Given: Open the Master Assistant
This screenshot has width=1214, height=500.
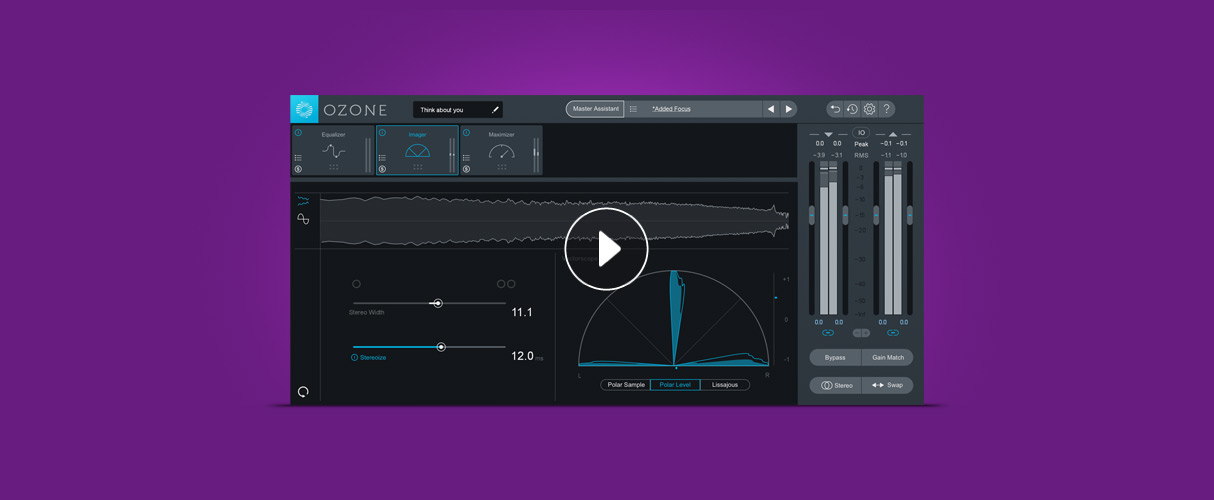Looking at the screenshot, I should tap(594, 109).
